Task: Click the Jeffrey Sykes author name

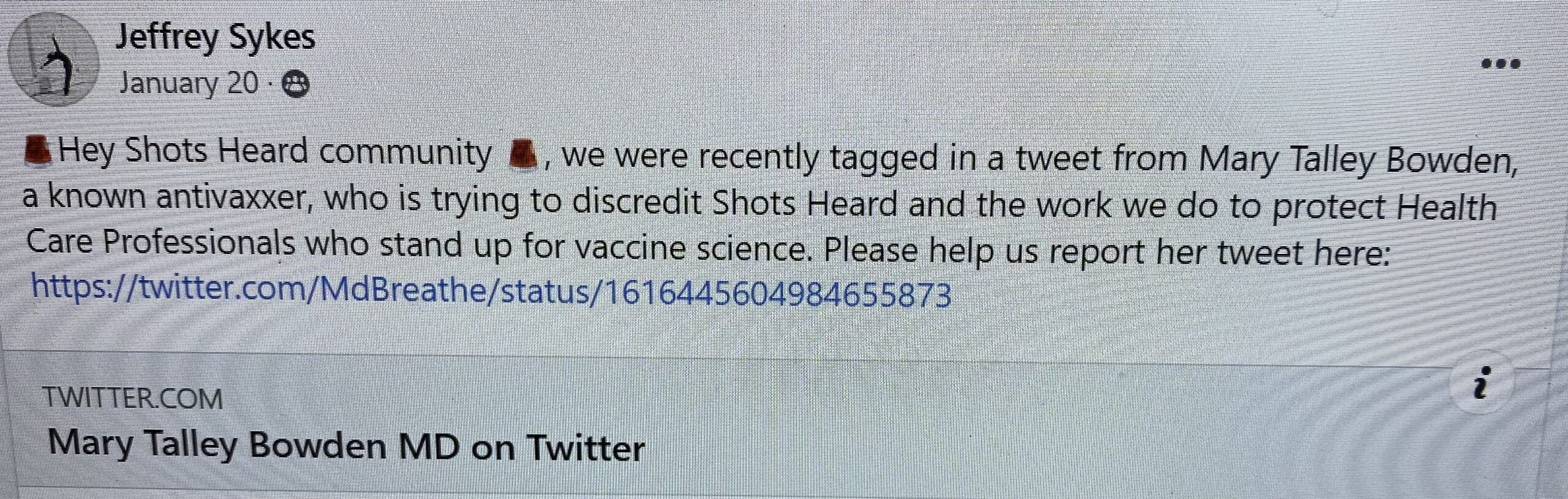Action: [215, 37]
